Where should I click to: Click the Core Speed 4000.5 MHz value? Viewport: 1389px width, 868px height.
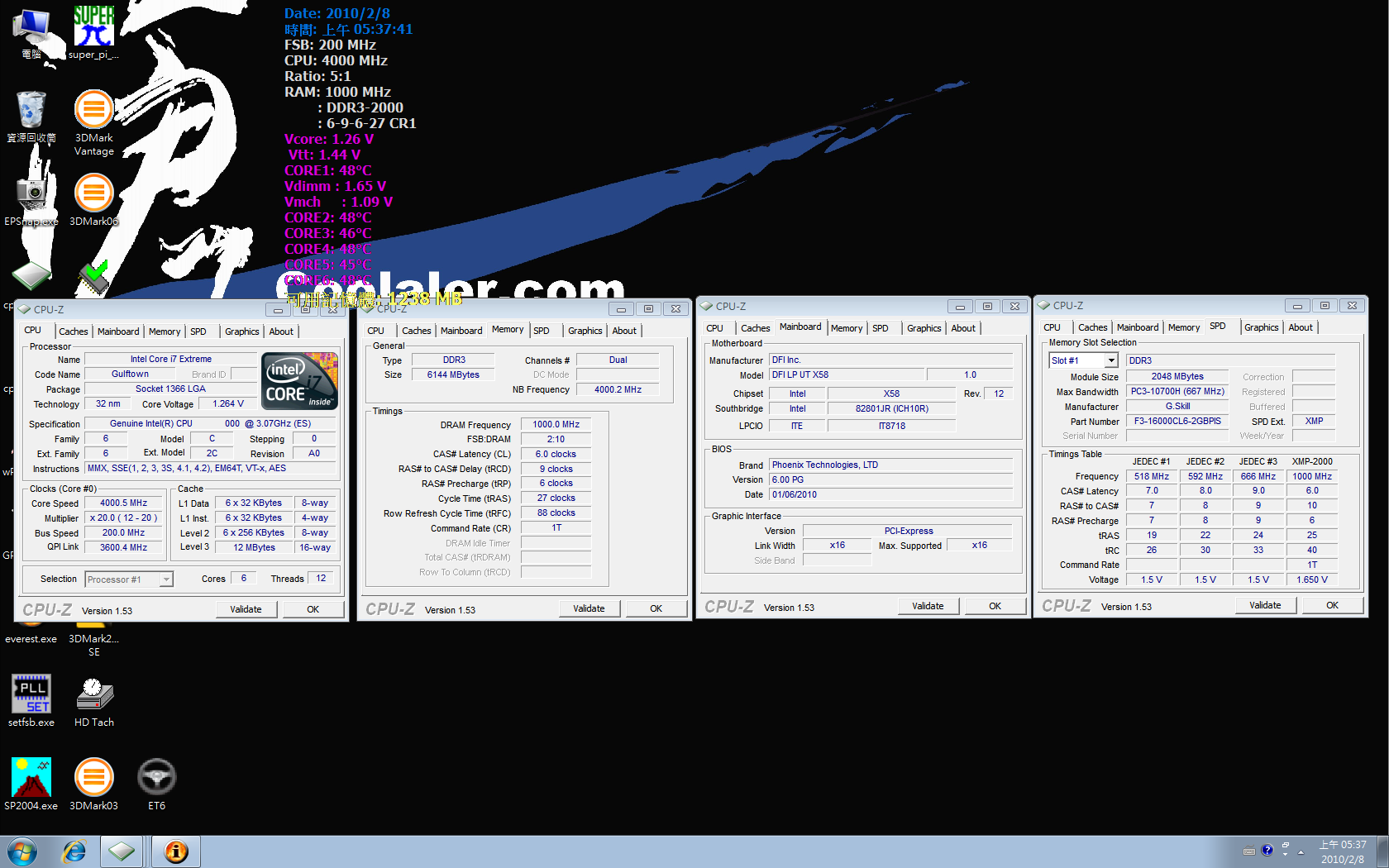pos(123,503)
